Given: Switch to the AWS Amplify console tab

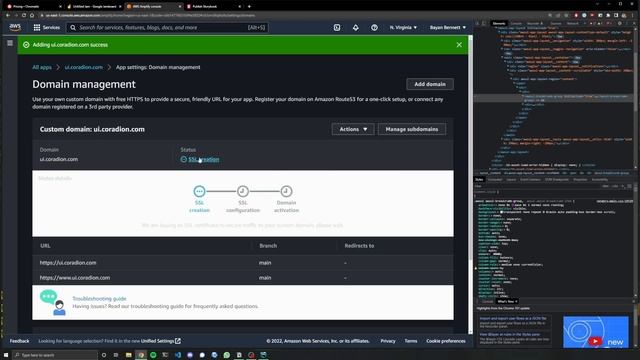Looking at the screenshot, I should (153, 7).
